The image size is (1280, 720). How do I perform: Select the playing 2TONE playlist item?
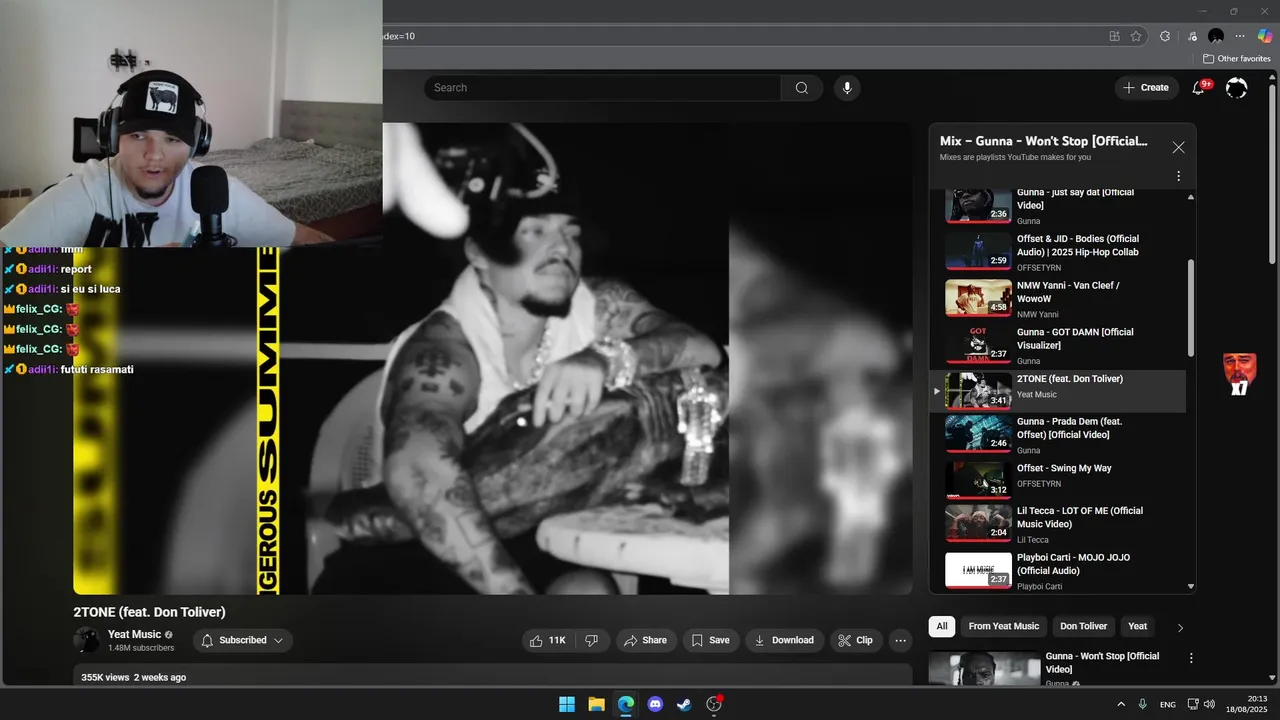pyautogui.click(x=1058, y=391)
